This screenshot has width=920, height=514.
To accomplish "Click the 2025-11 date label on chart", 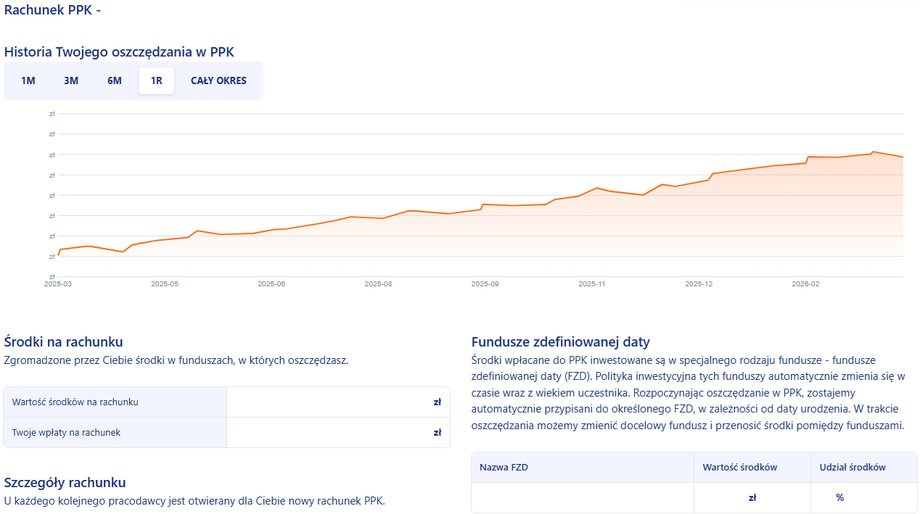I will coord(592,284).
